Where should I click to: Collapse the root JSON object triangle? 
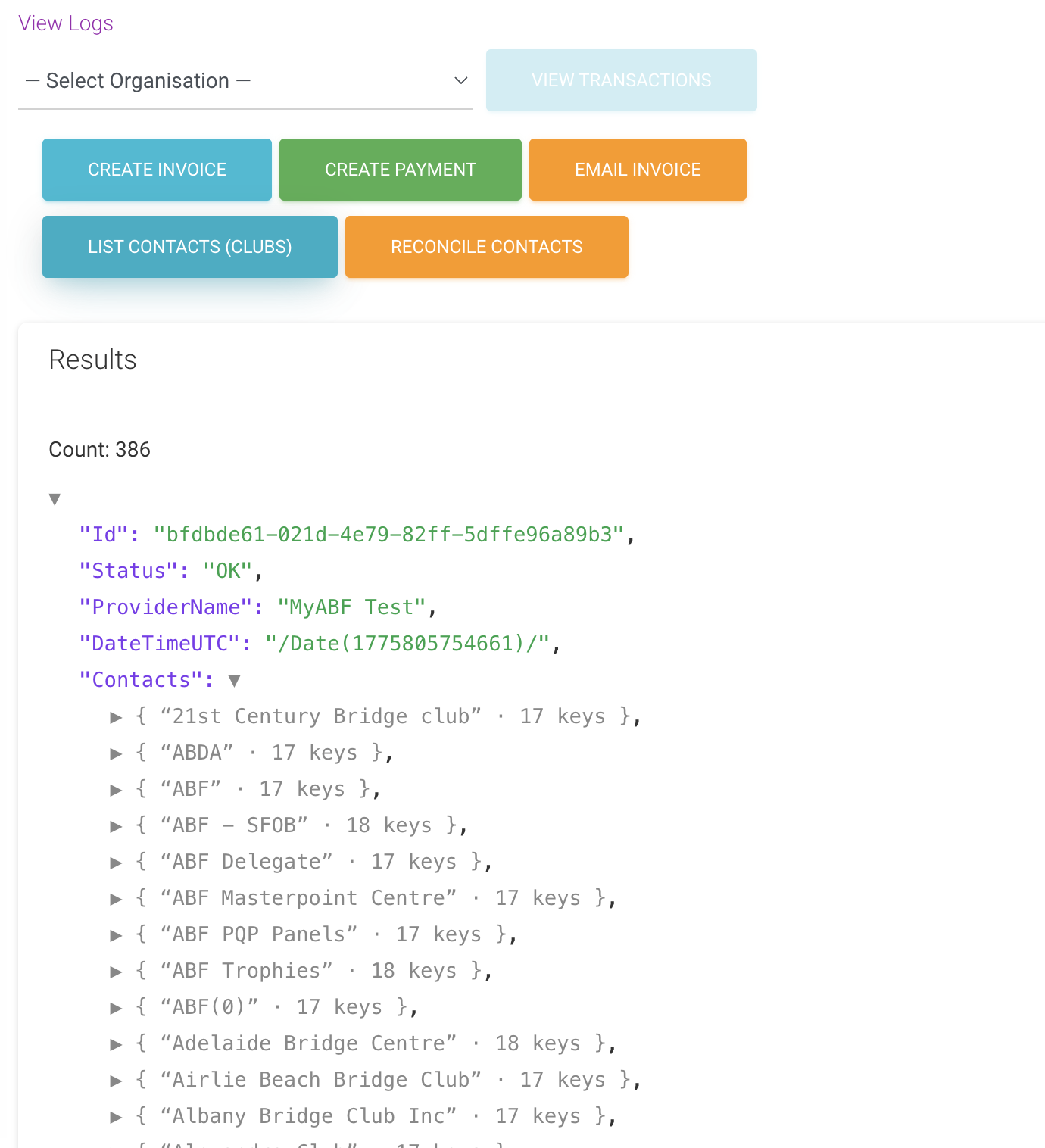[x=55, y=499]
